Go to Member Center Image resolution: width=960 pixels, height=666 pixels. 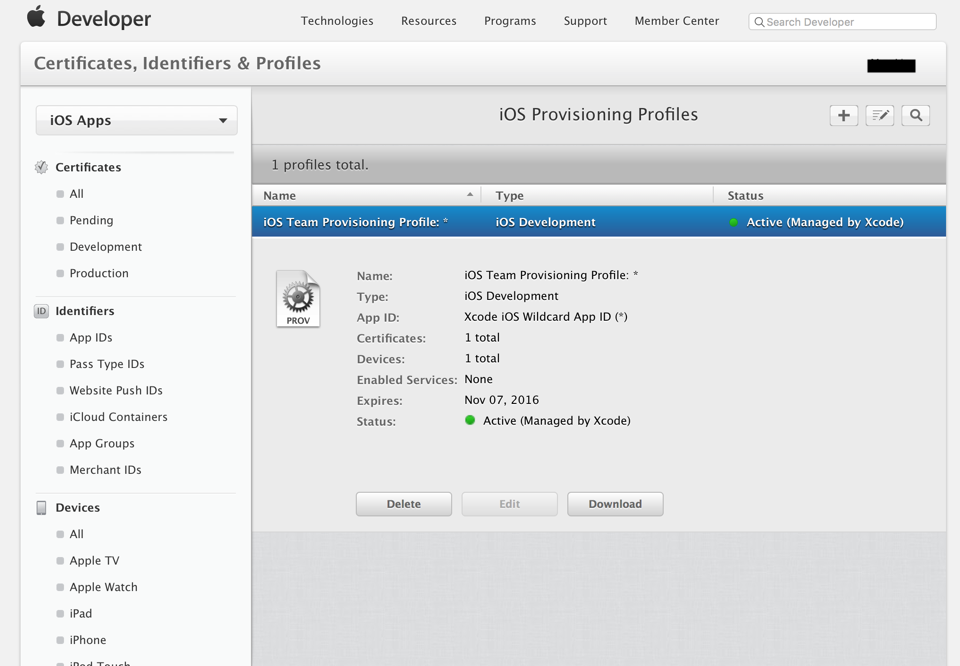click(677, 21)
